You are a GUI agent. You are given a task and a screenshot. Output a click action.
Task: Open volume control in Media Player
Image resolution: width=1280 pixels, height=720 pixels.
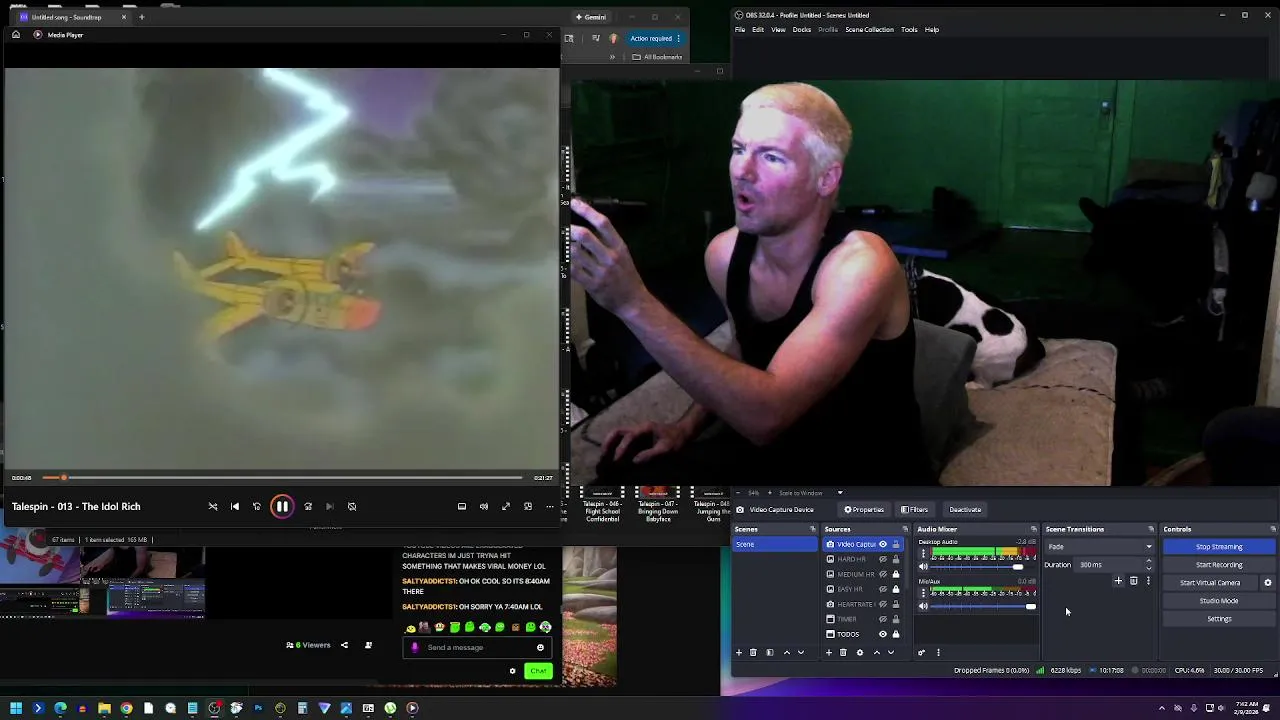click(484, 506)
